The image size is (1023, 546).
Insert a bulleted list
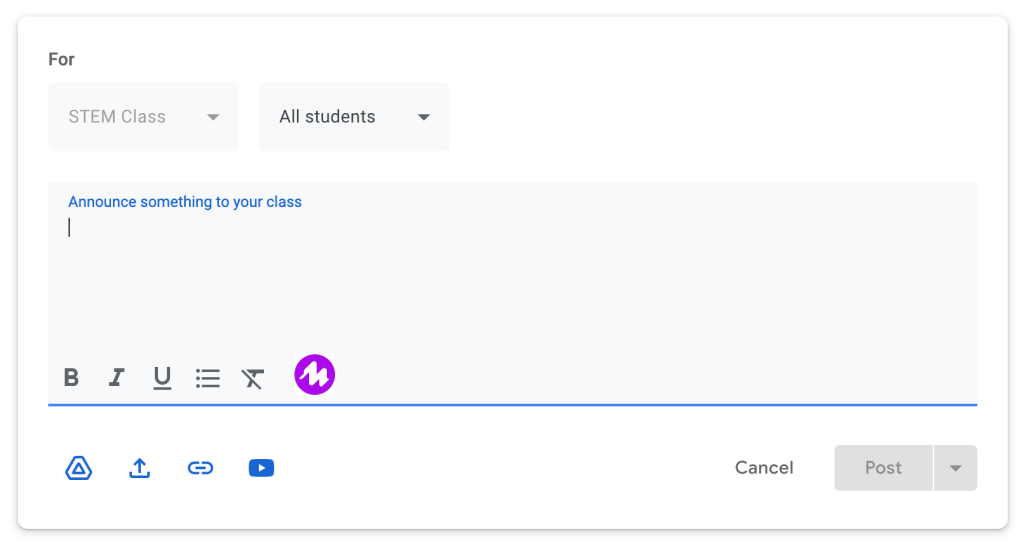coord(208,378)
